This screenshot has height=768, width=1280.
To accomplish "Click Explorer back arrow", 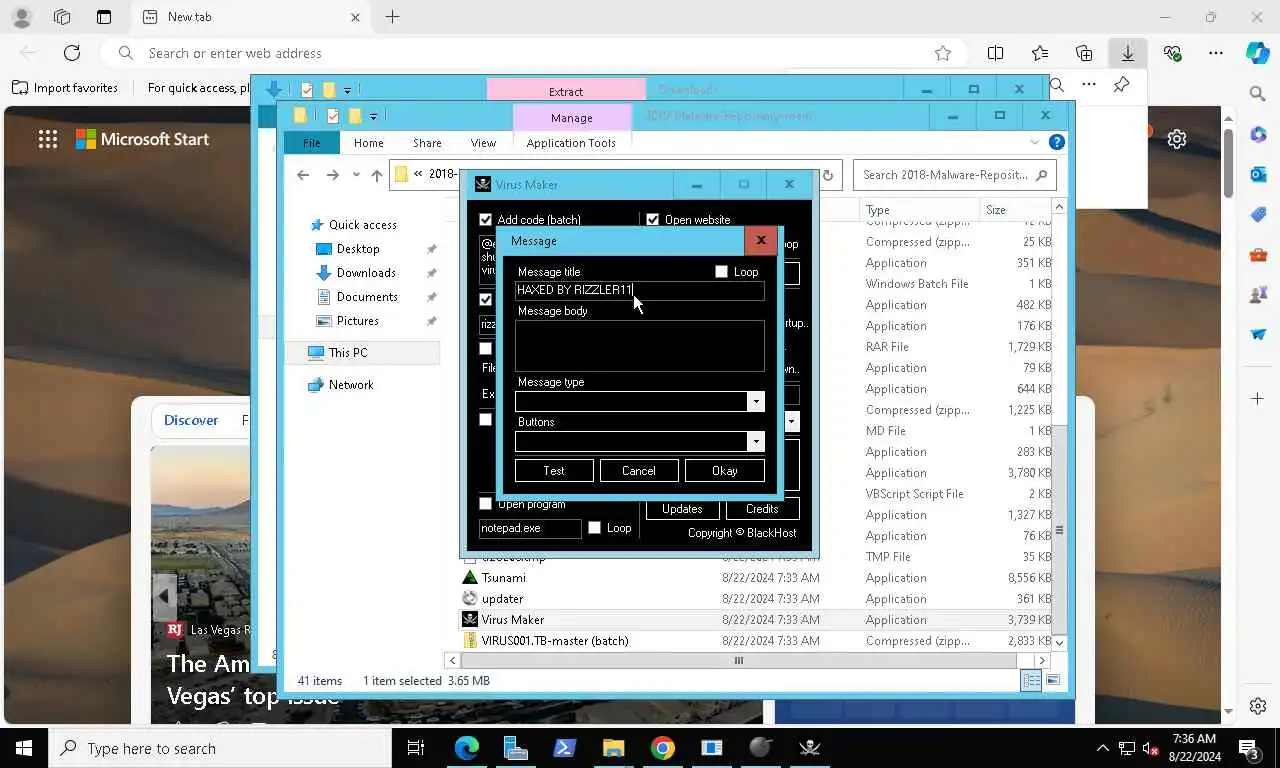I will 303,175.
